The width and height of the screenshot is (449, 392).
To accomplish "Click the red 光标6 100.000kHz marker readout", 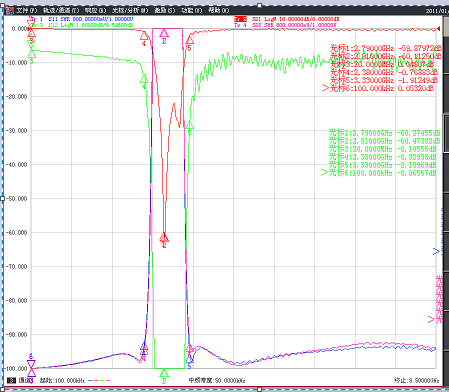I will [378, 88].
